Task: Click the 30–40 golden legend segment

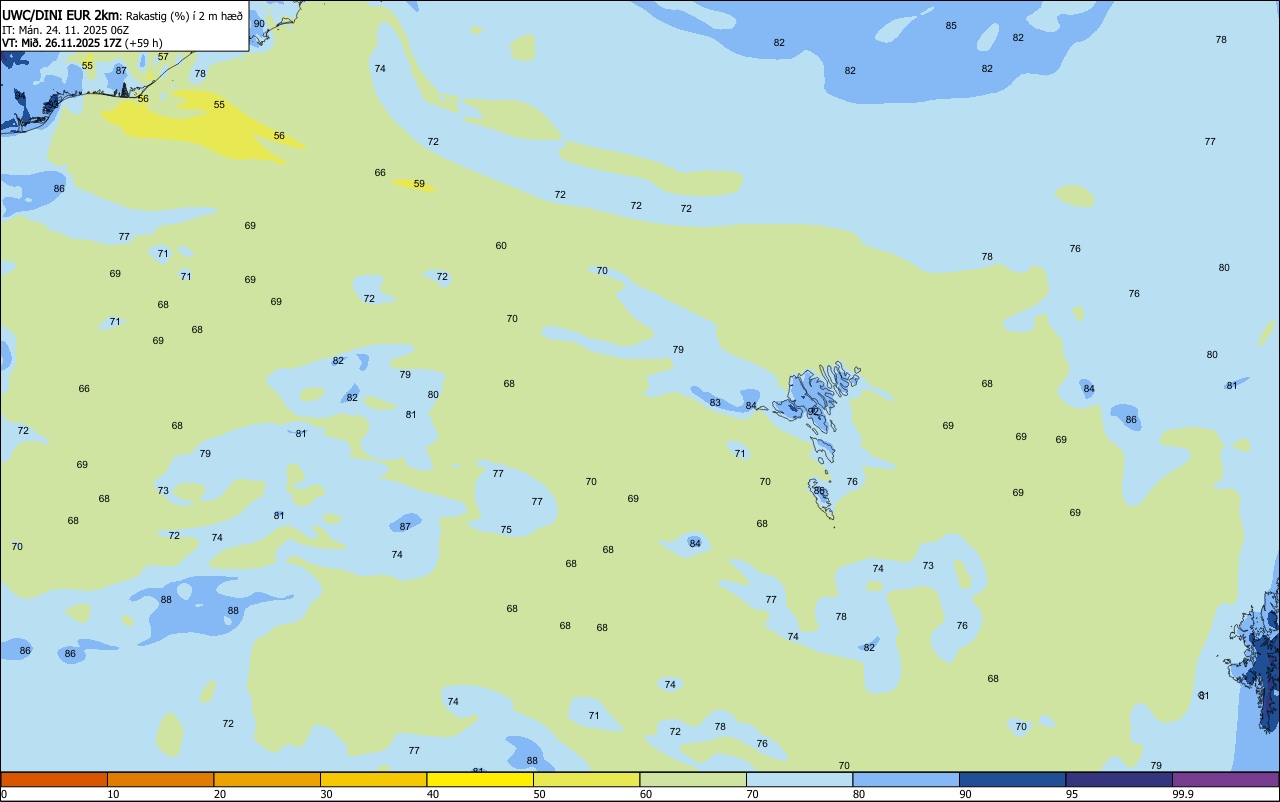Action: pyautogui.click(x=373, y=779)
